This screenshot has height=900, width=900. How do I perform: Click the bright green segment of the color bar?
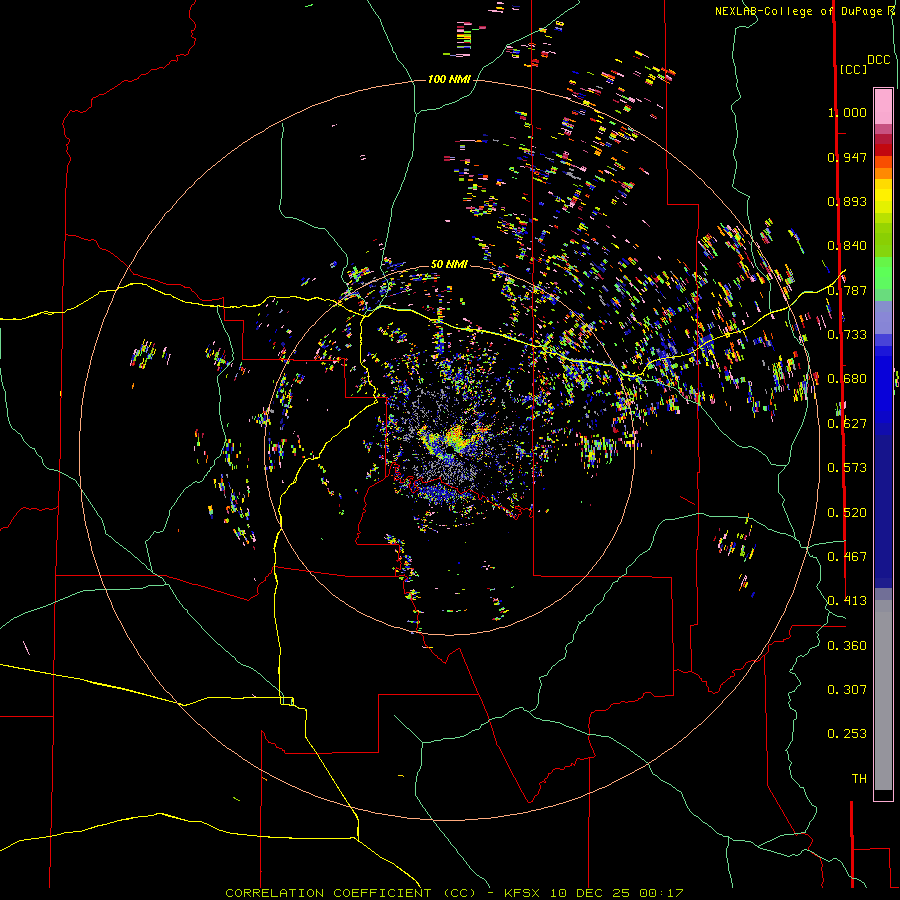[883, 273]
